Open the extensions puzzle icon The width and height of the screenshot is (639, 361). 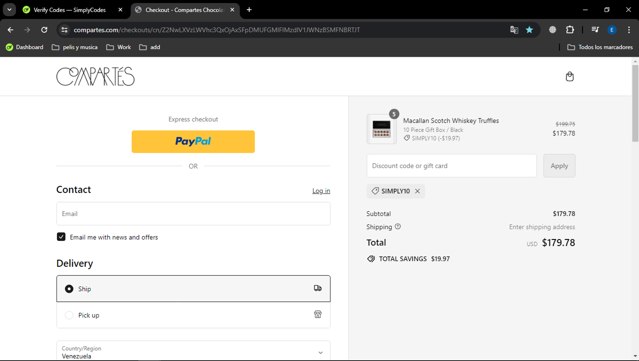coord(570,30)
